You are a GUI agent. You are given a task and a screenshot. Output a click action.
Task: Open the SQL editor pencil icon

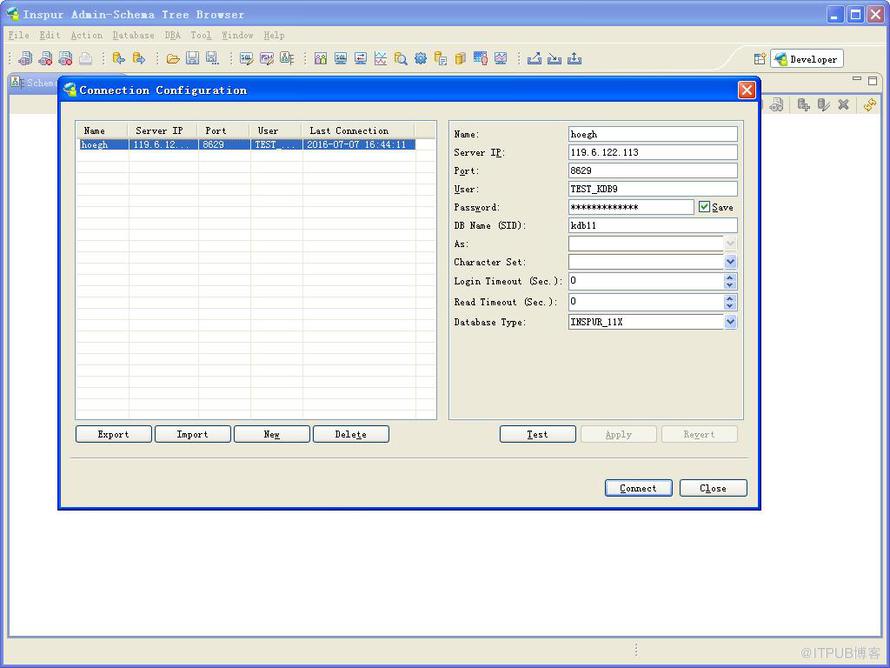click(x=246, y=58)
